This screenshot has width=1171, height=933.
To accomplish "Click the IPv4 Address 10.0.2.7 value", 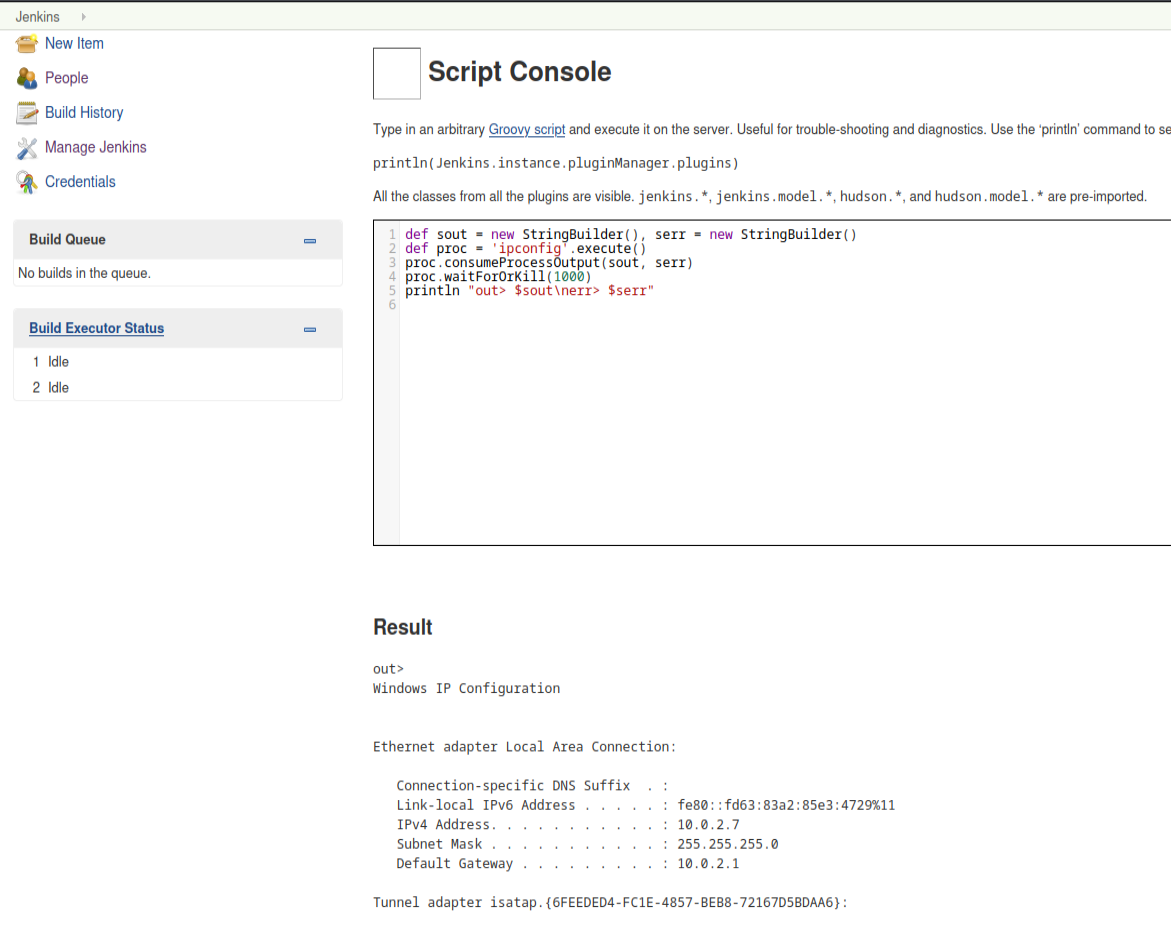I will 708,825.
